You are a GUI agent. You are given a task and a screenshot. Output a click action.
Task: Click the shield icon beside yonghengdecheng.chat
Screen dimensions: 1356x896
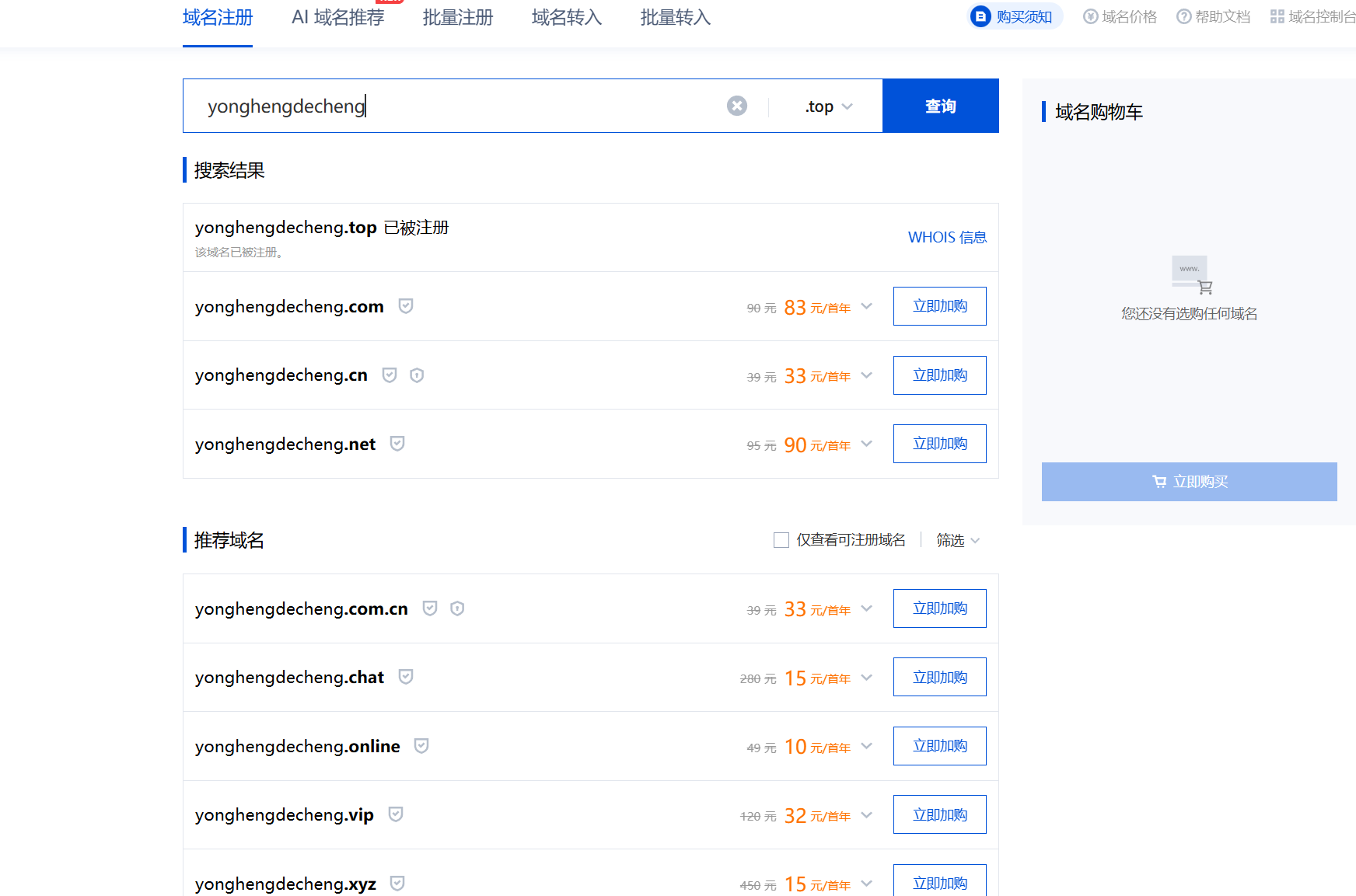(x=405, y=677)
